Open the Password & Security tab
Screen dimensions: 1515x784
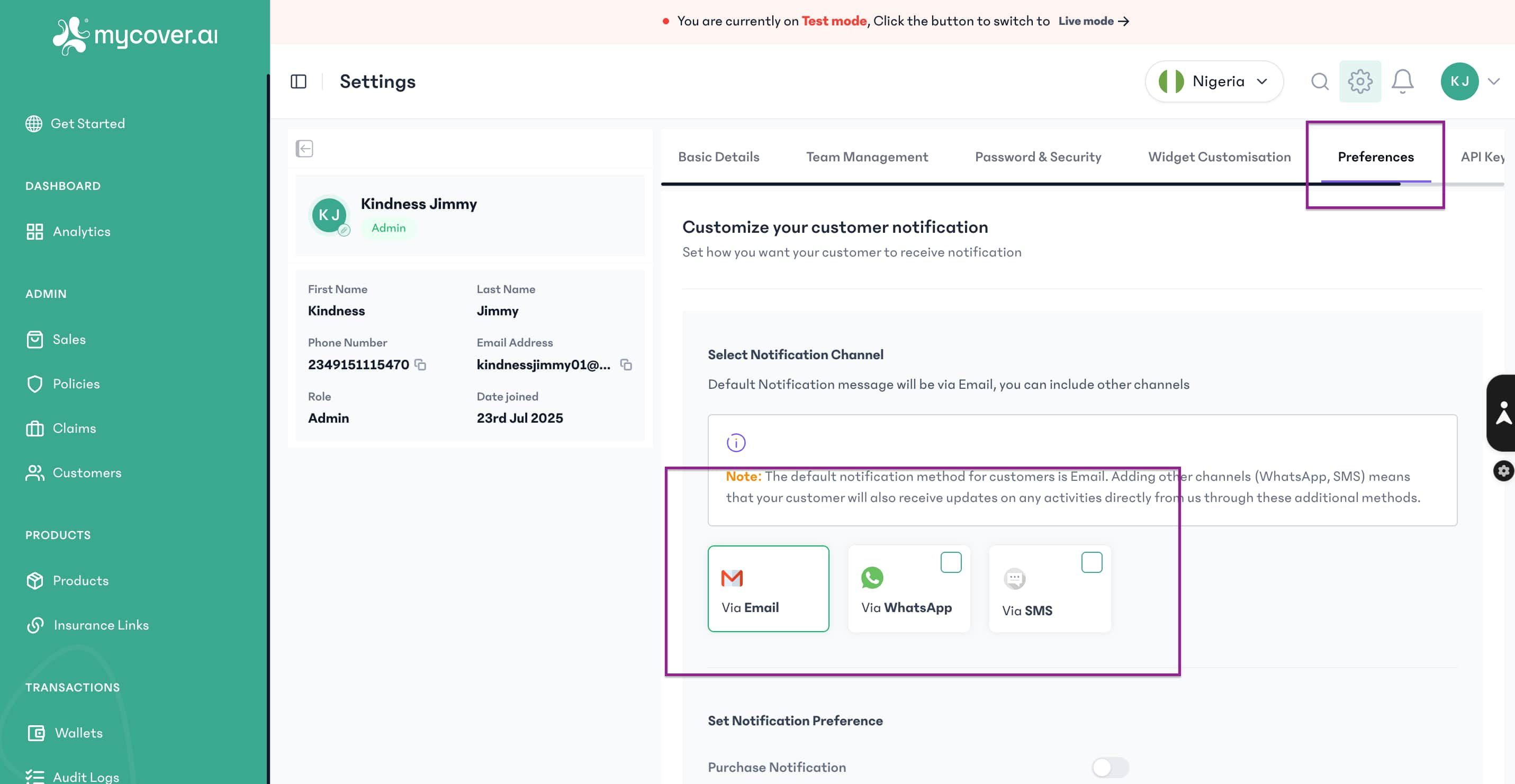[1038, 157]
